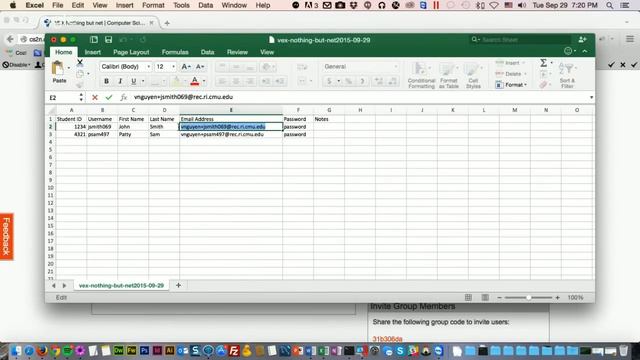Switch to Normal view icon in status bar
Viewport: 640px width, 360px height.
coord(468,298)
